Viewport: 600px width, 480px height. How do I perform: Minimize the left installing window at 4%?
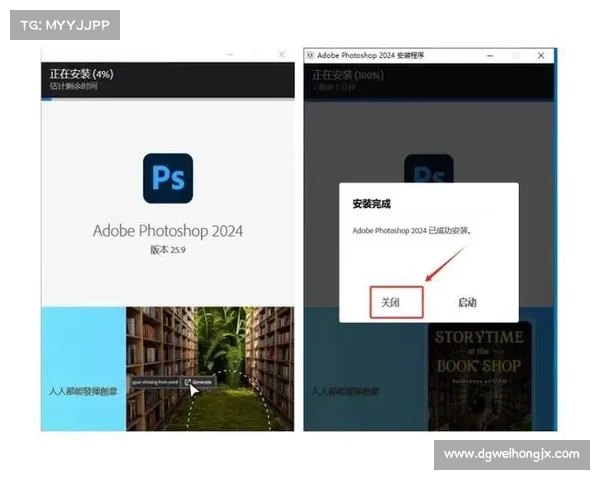point(230,54)
